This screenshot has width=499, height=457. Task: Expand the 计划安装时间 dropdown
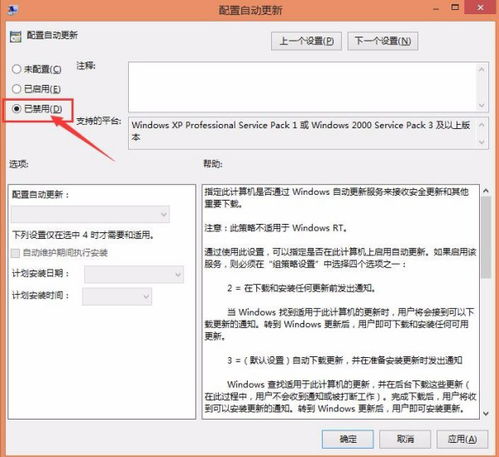point(117,296)
